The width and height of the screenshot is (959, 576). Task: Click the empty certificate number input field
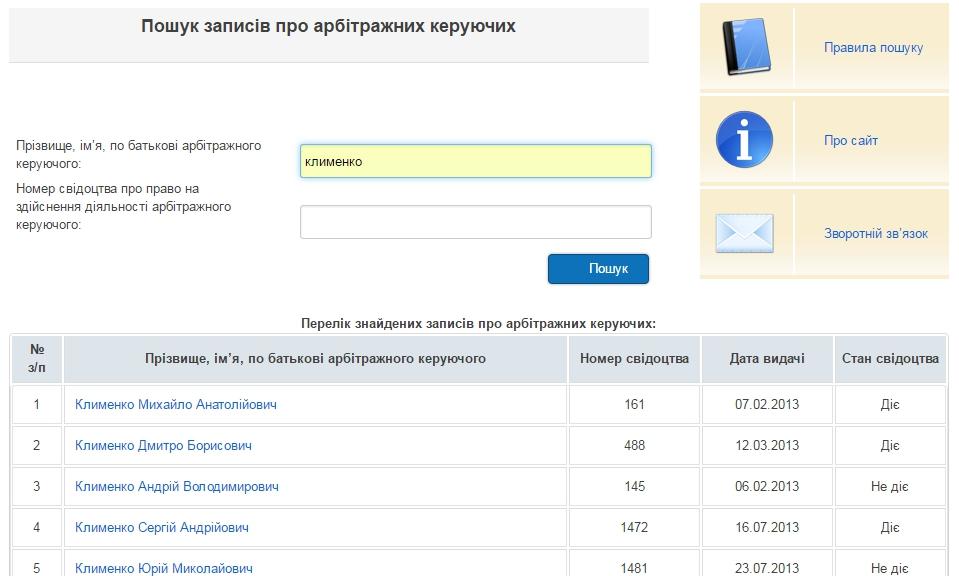tap(475, 222)
